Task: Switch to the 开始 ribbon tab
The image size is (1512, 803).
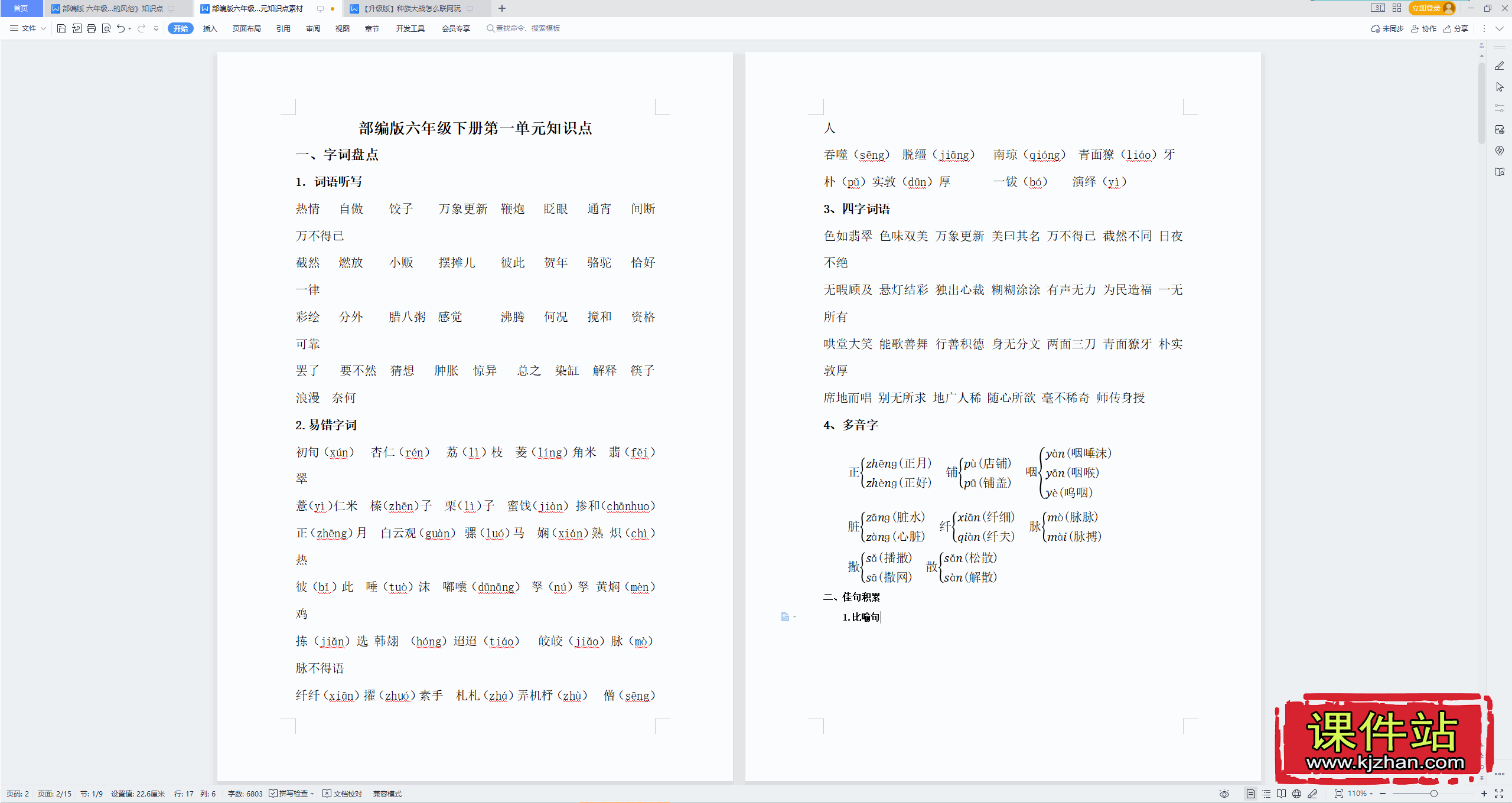Action: click(x=181, y=28)
